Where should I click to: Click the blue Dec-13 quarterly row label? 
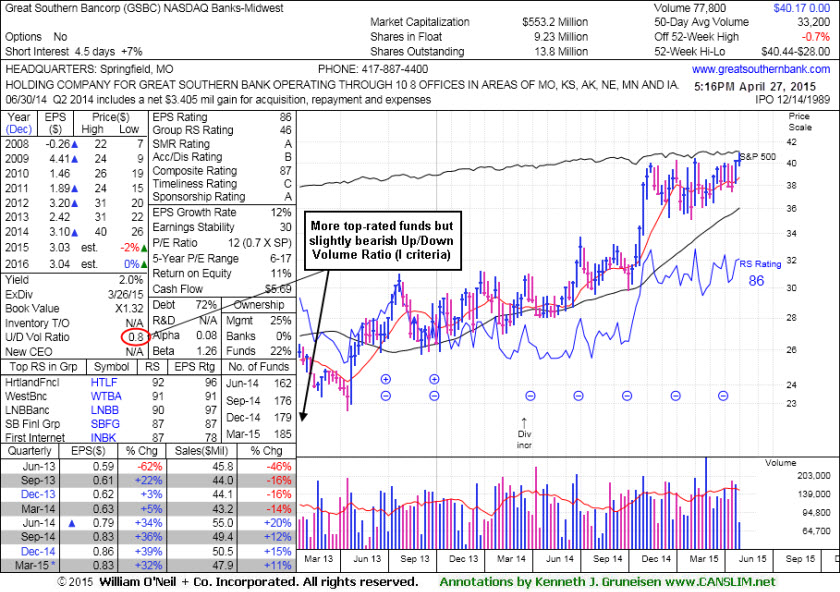point(38,494)
